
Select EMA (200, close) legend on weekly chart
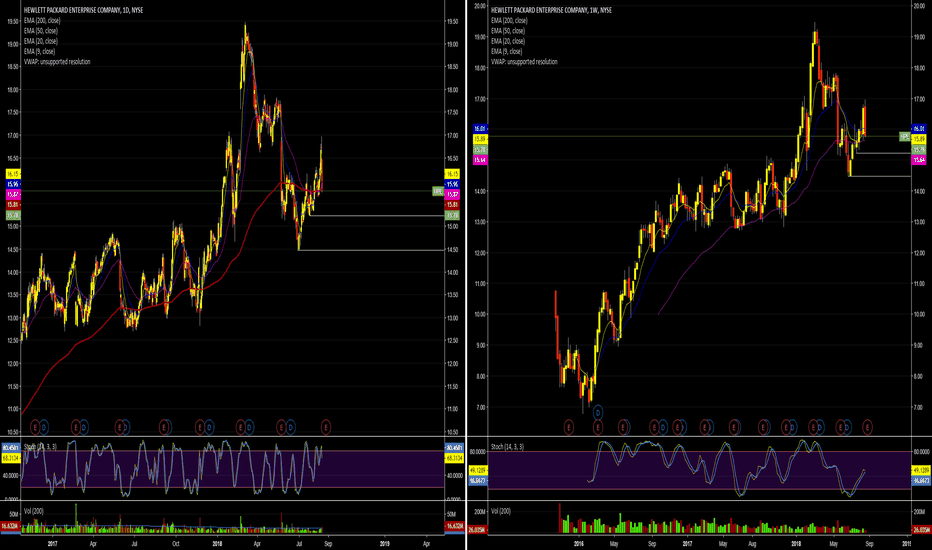[509, 20]
